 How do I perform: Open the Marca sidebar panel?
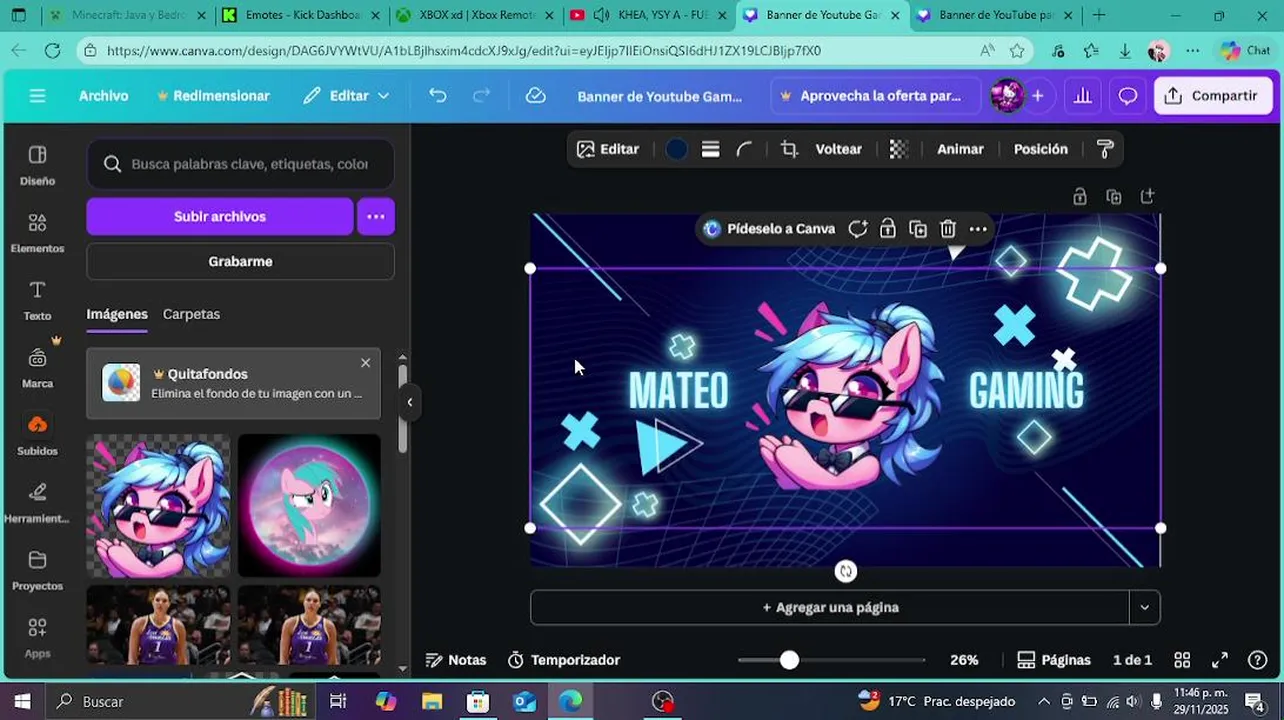point(37,367)
